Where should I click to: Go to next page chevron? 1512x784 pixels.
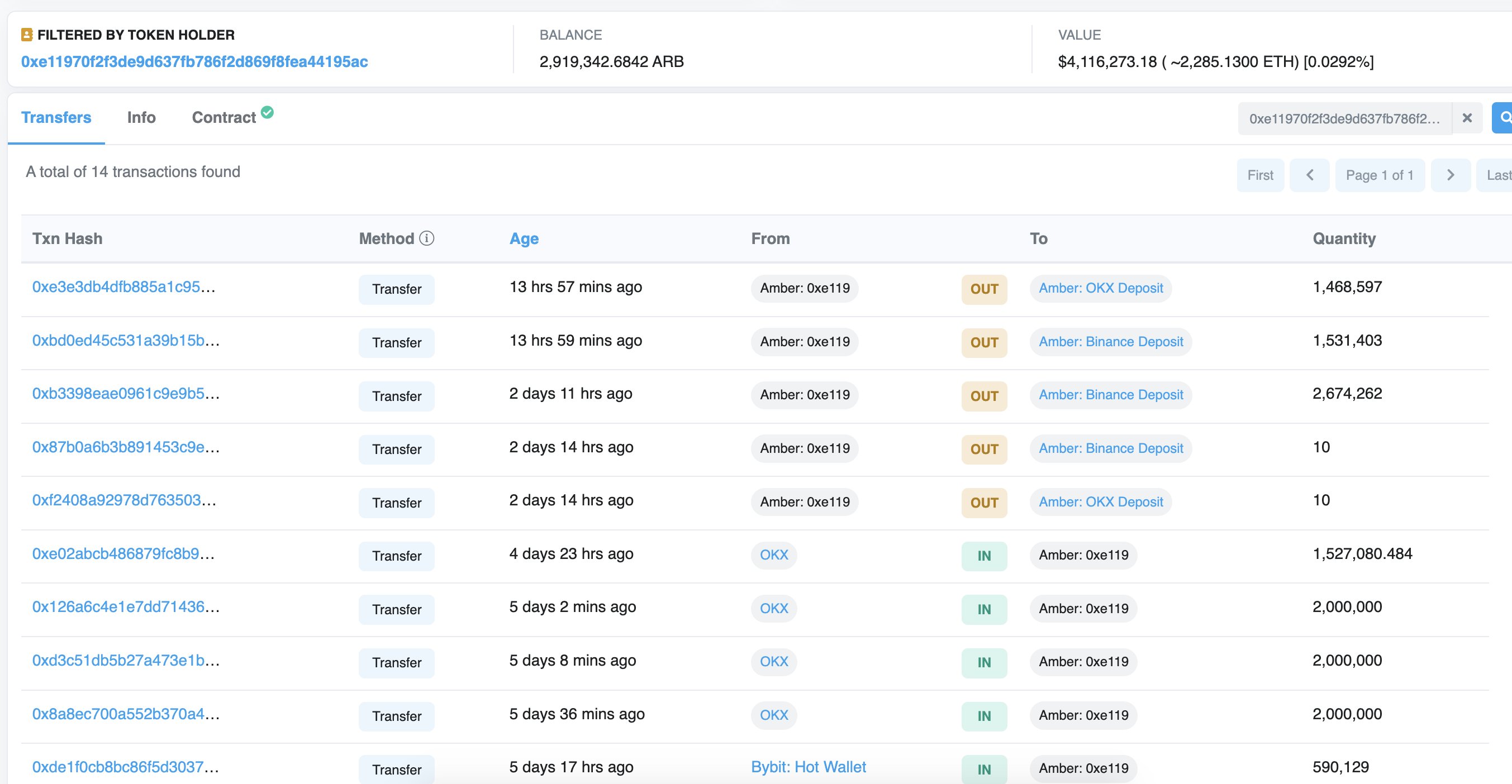(x=1451, y=175)
